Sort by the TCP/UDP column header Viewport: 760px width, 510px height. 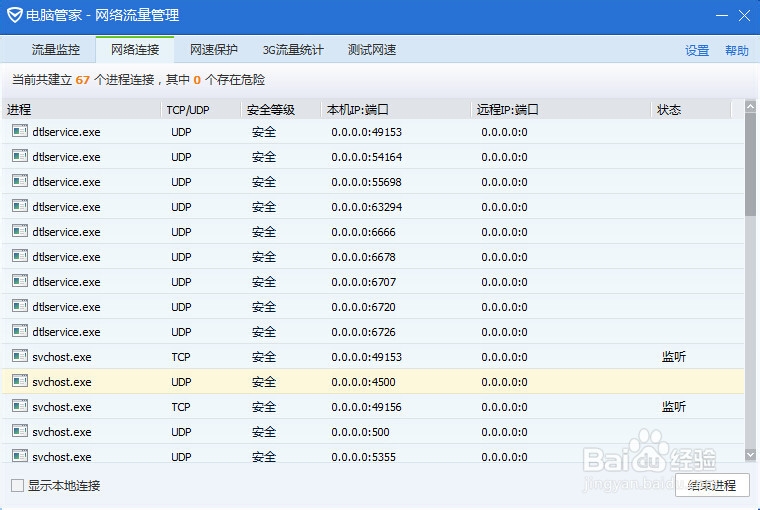coord(201,110)
